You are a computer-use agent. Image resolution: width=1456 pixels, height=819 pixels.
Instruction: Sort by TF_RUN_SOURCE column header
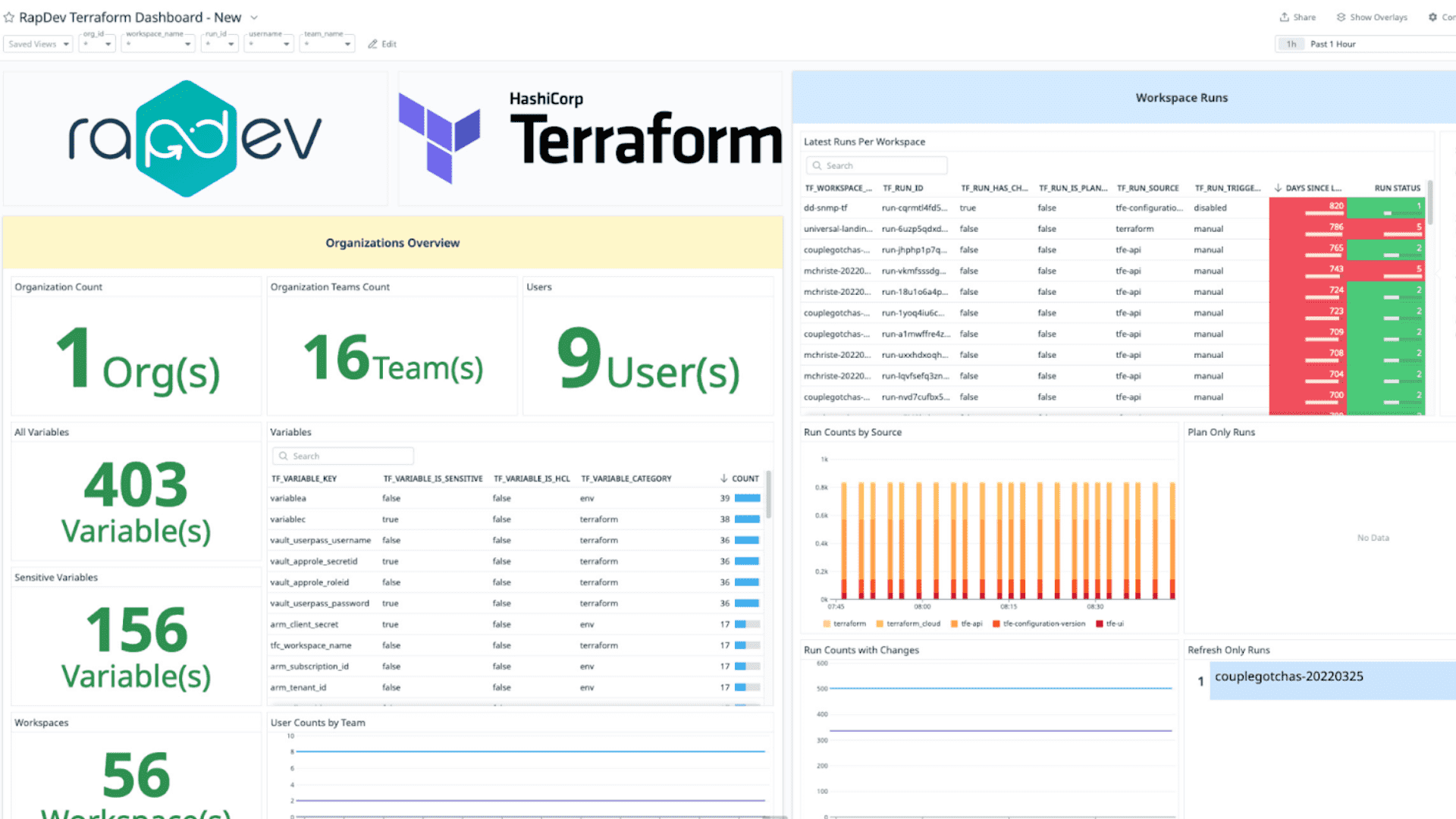(x=1147, y=188)
